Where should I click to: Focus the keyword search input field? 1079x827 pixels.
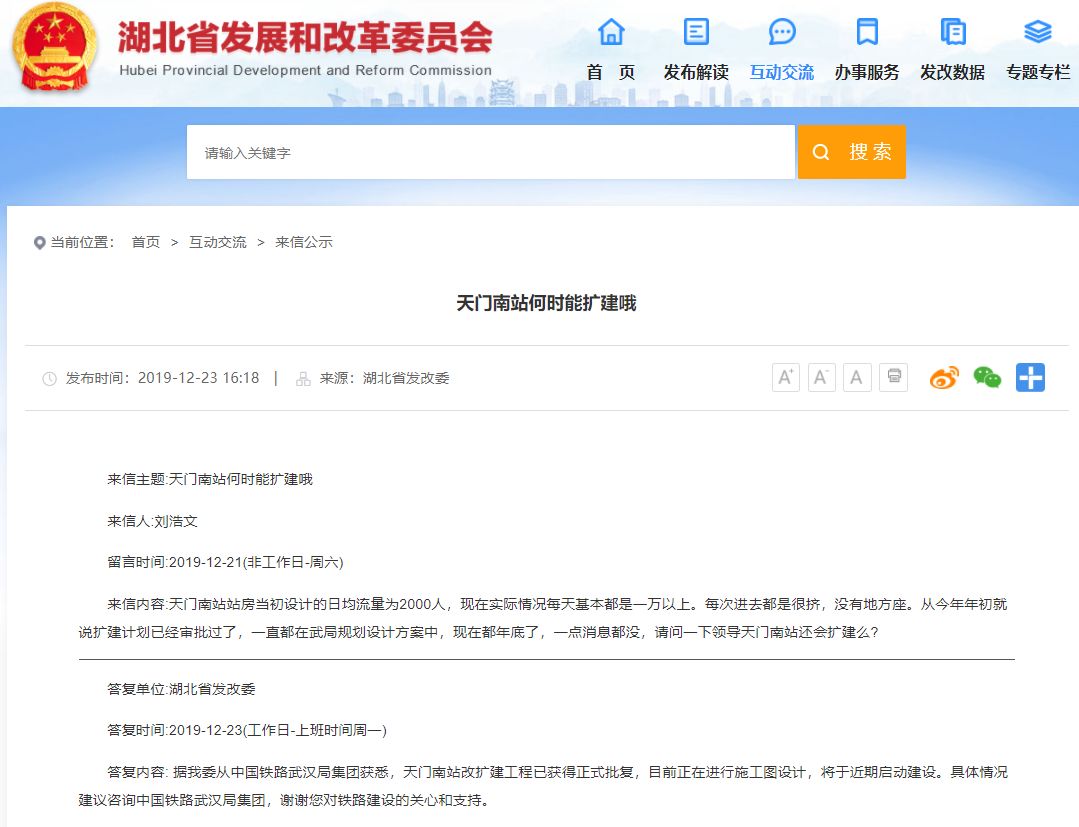(x=490, y=153)
